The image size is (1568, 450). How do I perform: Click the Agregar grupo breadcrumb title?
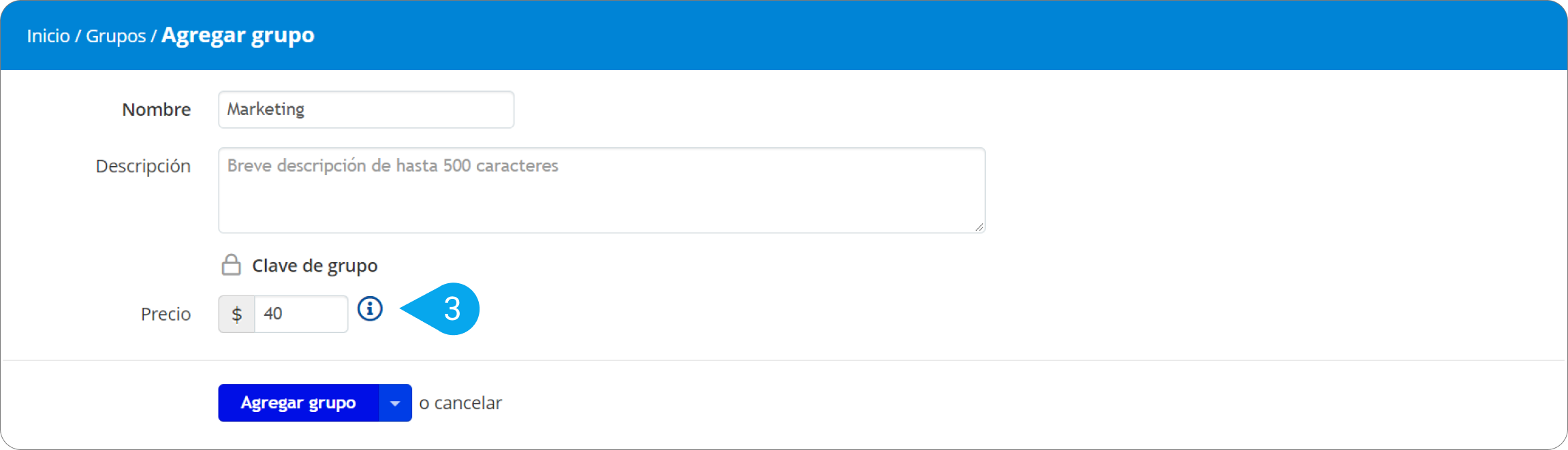tap(238, 35)
